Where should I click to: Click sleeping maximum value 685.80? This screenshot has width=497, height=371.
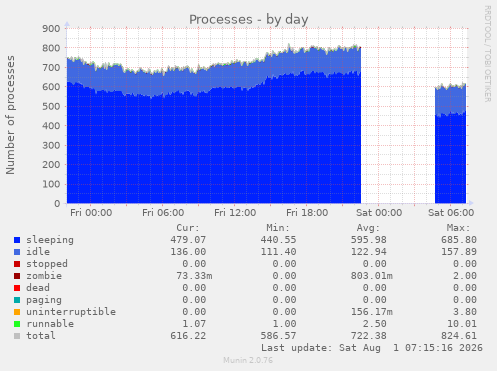point(459,240)
